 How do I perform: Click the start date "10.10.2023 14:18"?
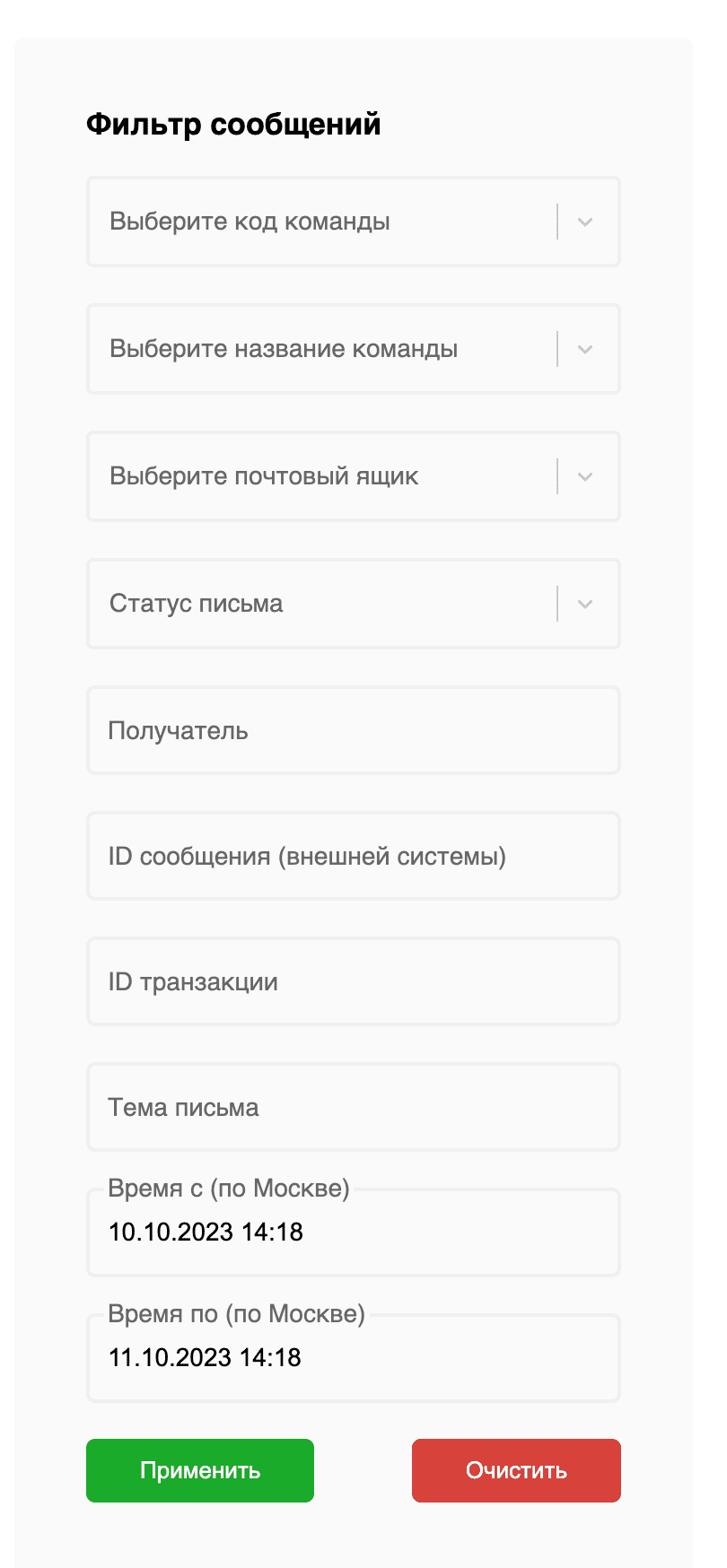tap(206, 1233)
